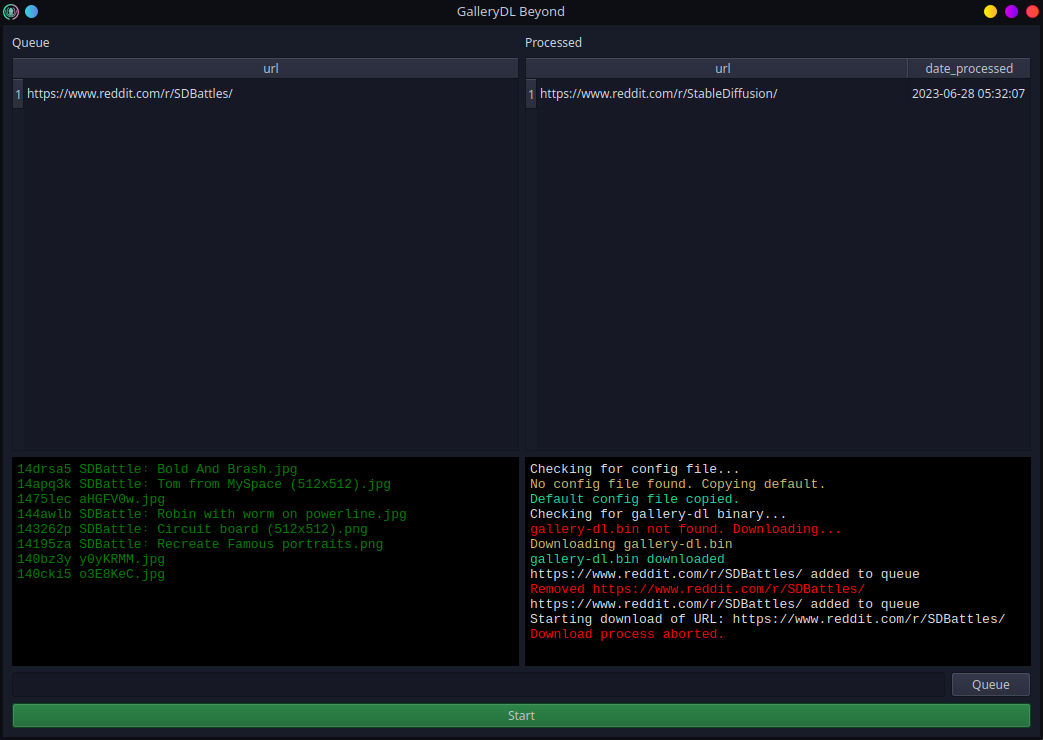Click 'No config file found' log line
Image resolution: width=1043 pixels, height=740 pixels.
[677, 484]
